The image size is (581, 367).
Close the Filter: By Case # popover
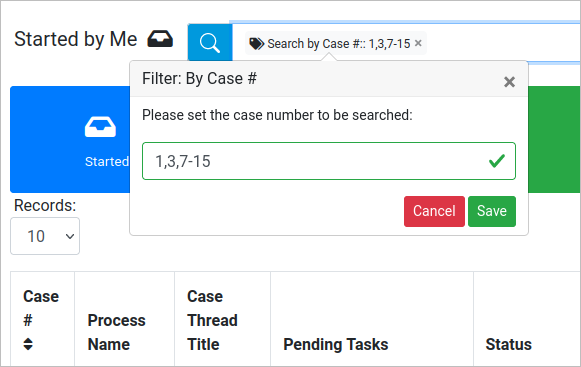click(509, 82)
